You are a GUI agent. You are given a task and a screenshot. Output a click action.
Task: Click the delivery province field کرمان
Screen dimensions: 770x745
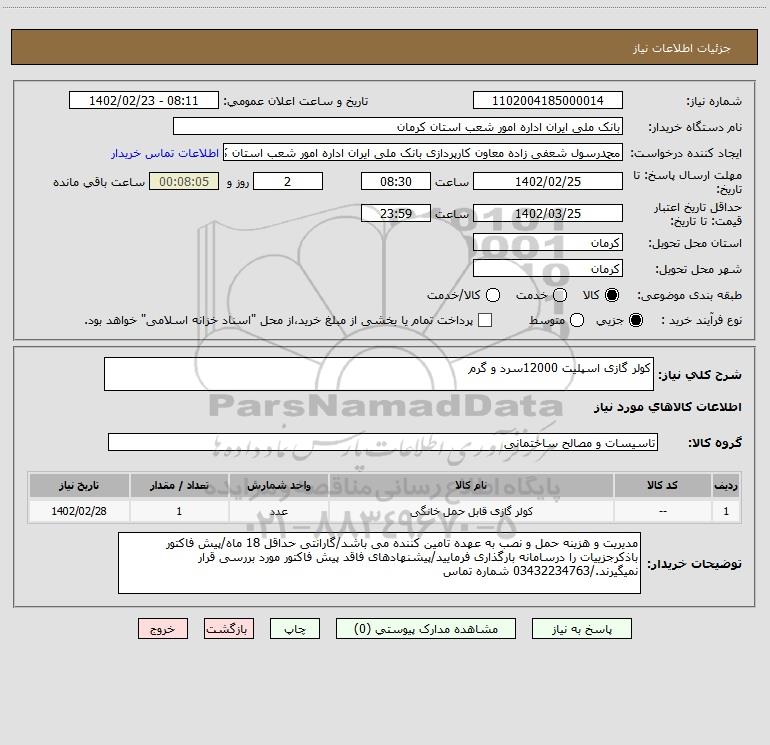pos(548,243)
